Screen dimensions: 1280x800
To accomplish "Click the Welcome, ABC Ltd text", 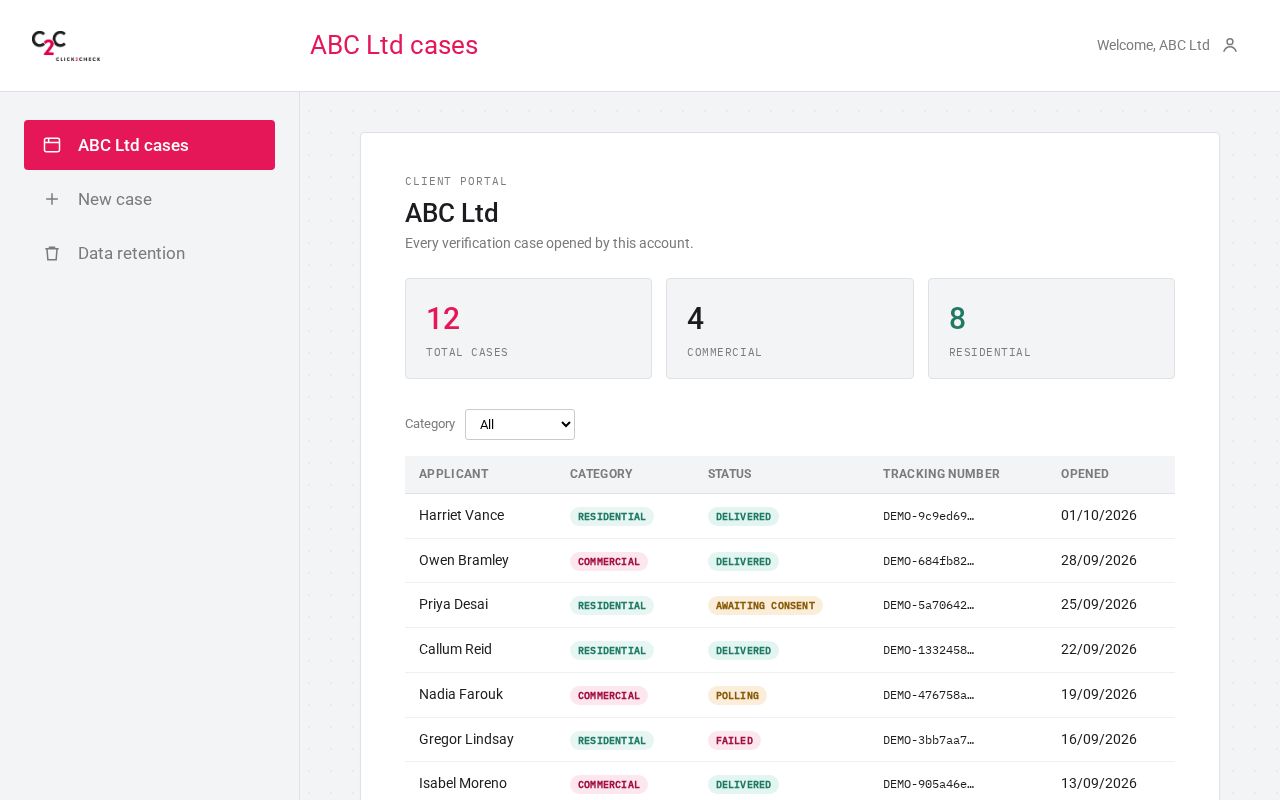I will pos(1153,45).
